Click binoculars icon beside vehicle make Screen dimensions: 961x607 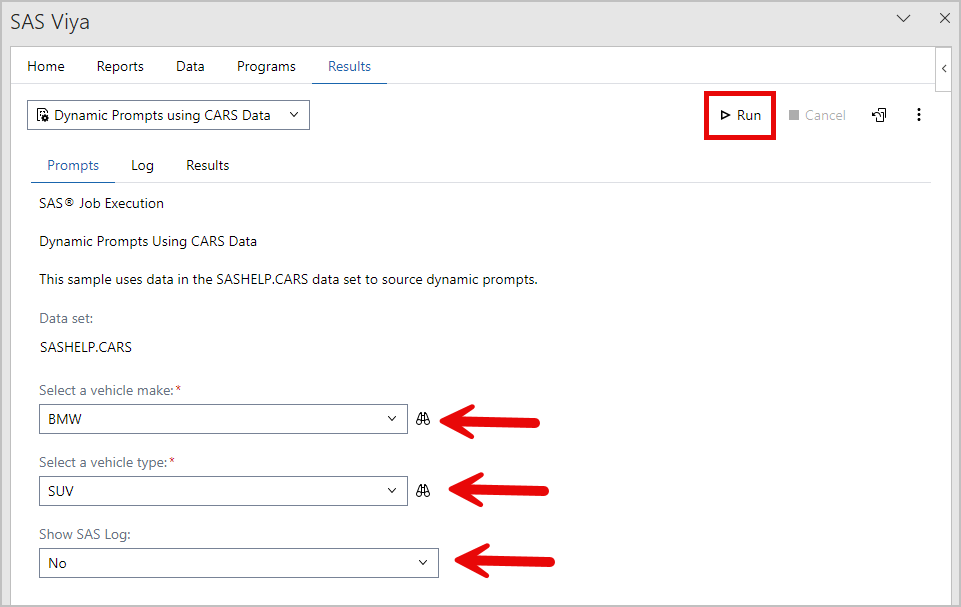coord(423,419)
